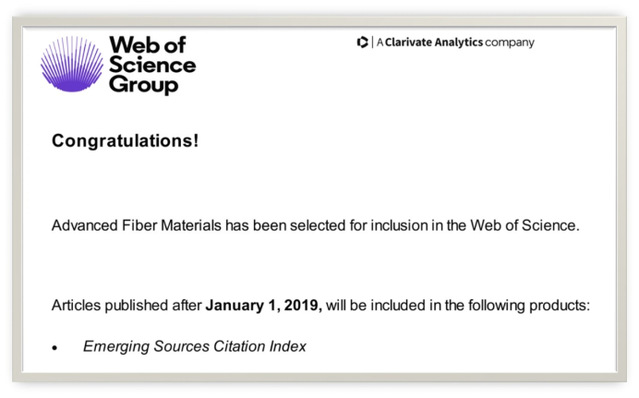
Task: Click the 'Articles published after' text
Action: (127, 305)
